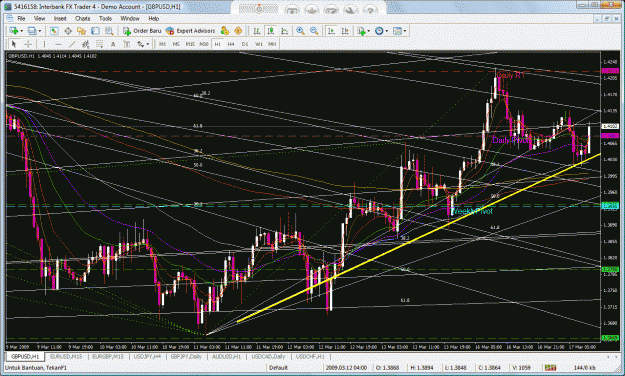Screen dimensions: 625x376
Task: Open the Charts menu
Action: click(83, 18)
